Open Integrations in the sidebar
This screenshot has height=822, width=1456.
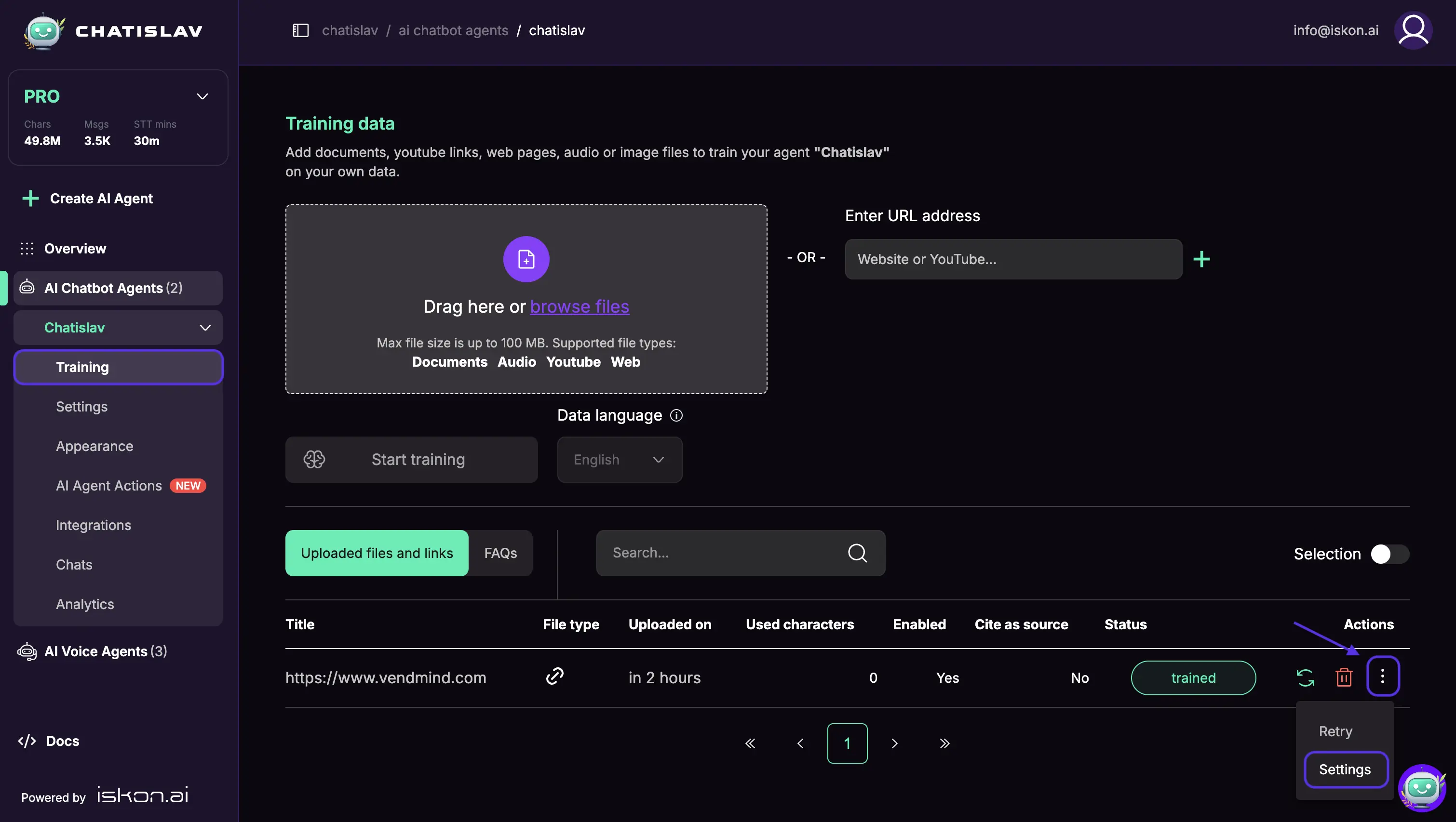click(x=93, y=525)
